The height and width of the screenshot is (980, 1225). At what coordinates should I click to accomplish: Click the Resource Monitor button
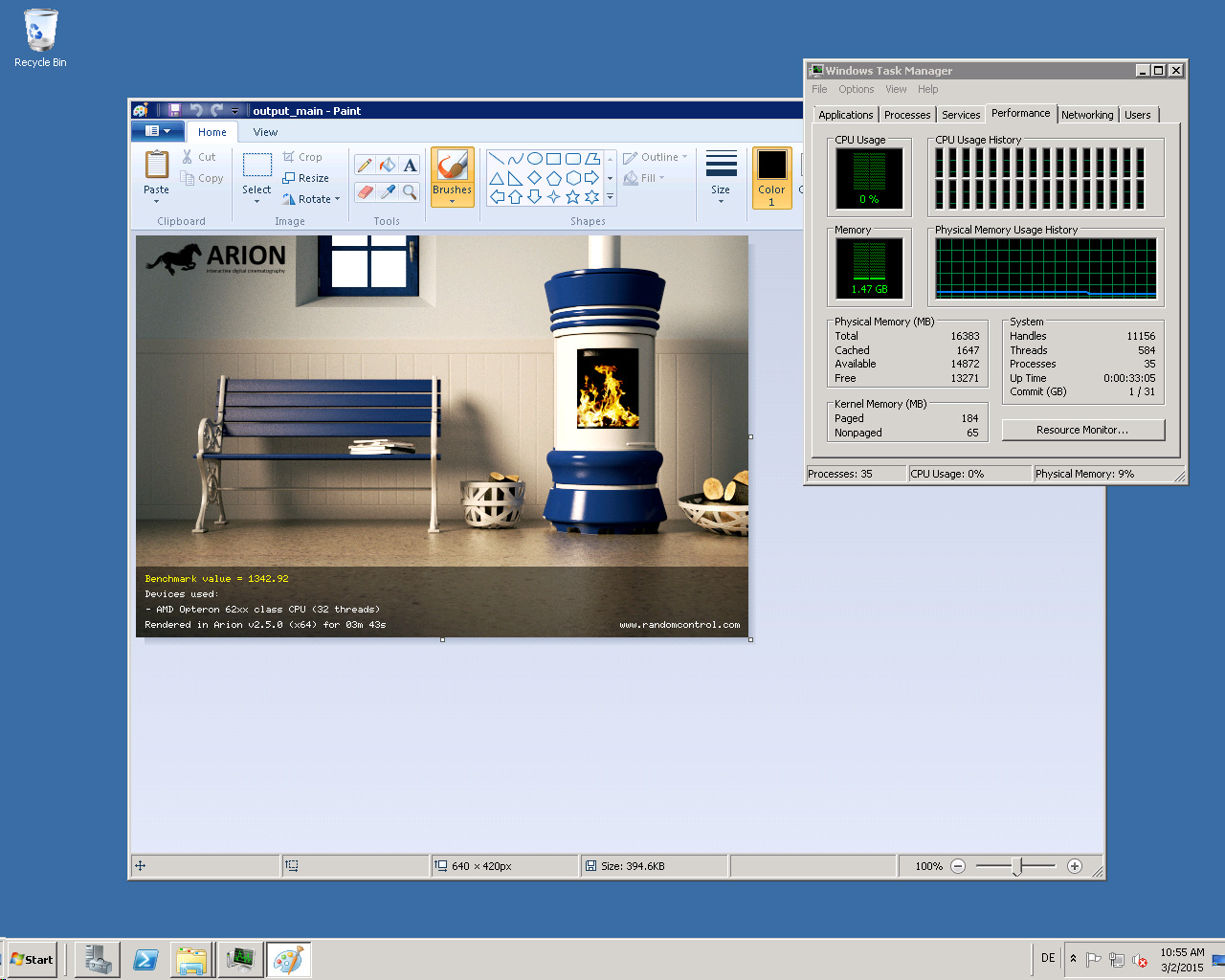[x=1082, y=430]
